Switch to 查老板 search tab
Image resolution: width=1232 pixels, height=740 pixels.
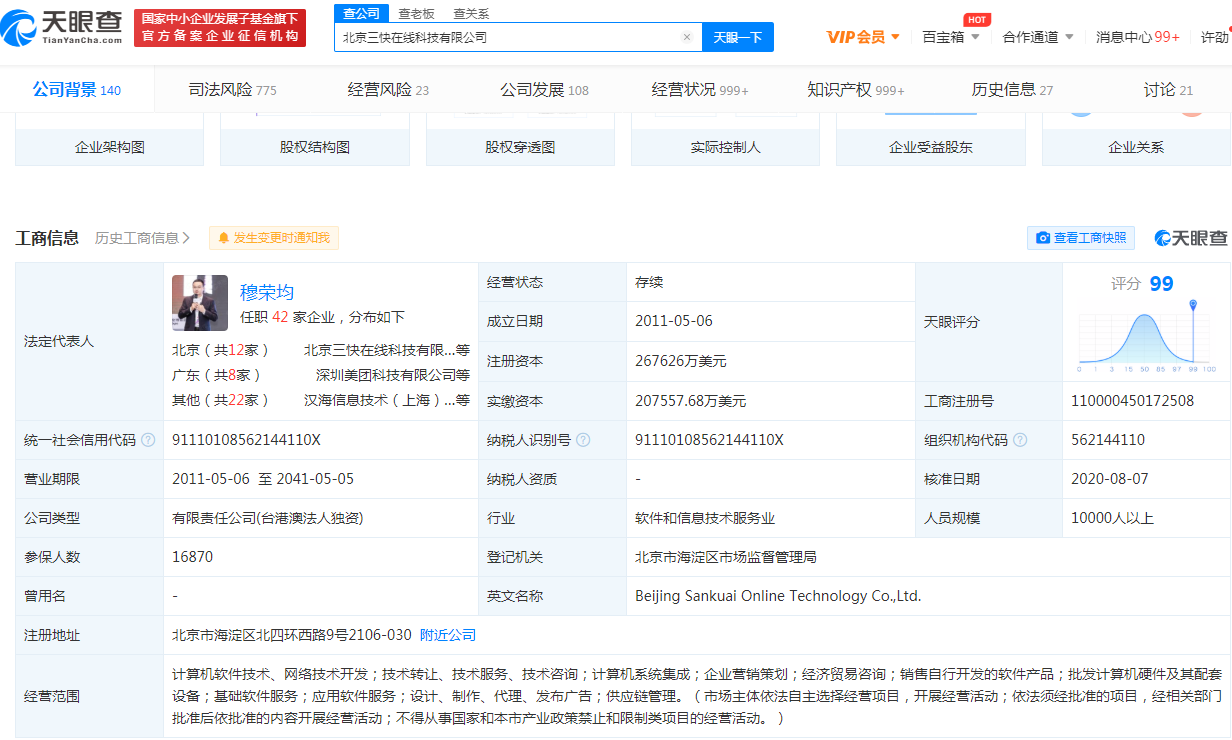pyautogui.click(x=416, y=13)
